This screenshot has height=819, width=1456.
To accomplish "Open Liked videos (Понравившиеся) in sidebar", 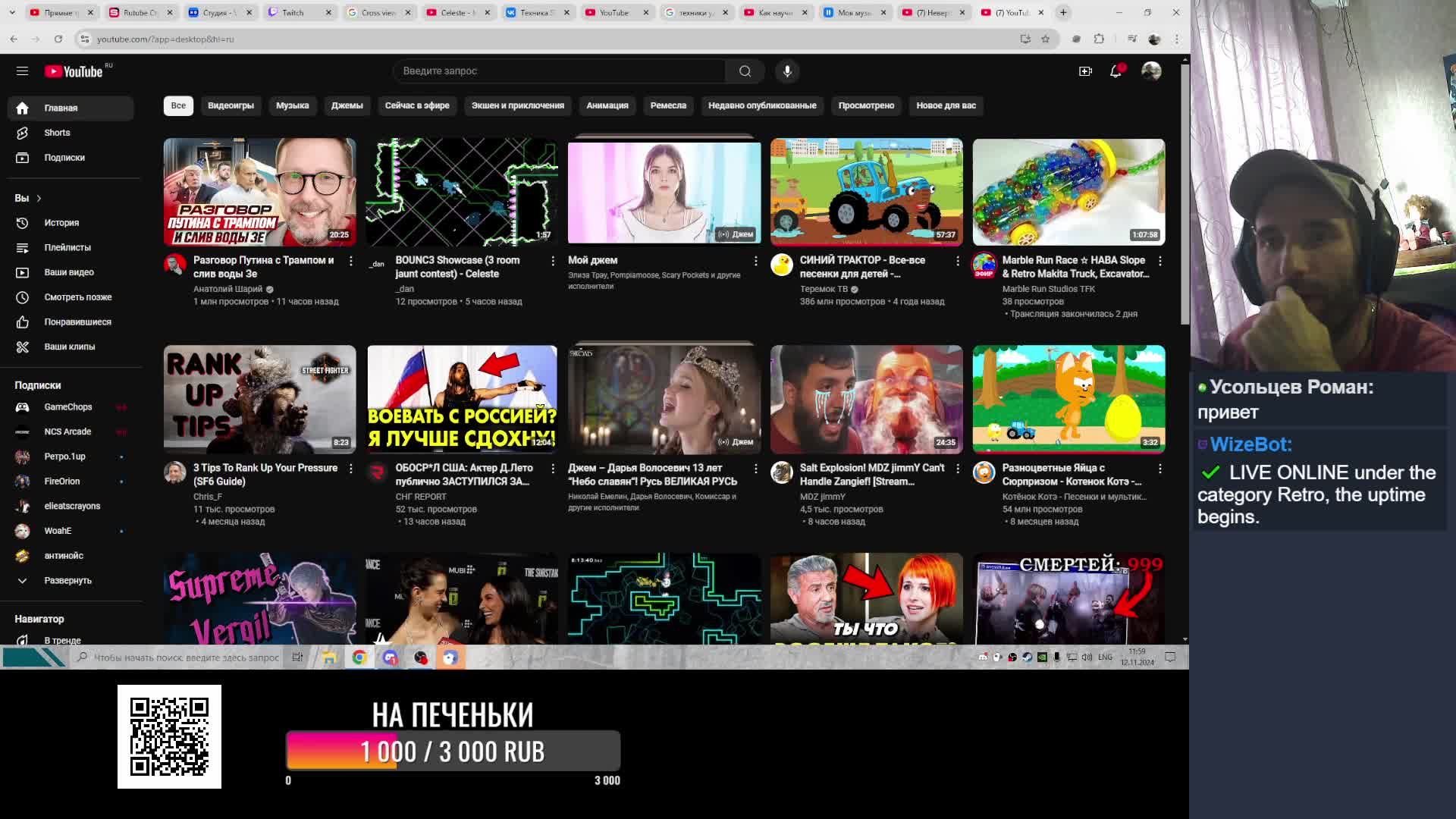I will (77, 322).
